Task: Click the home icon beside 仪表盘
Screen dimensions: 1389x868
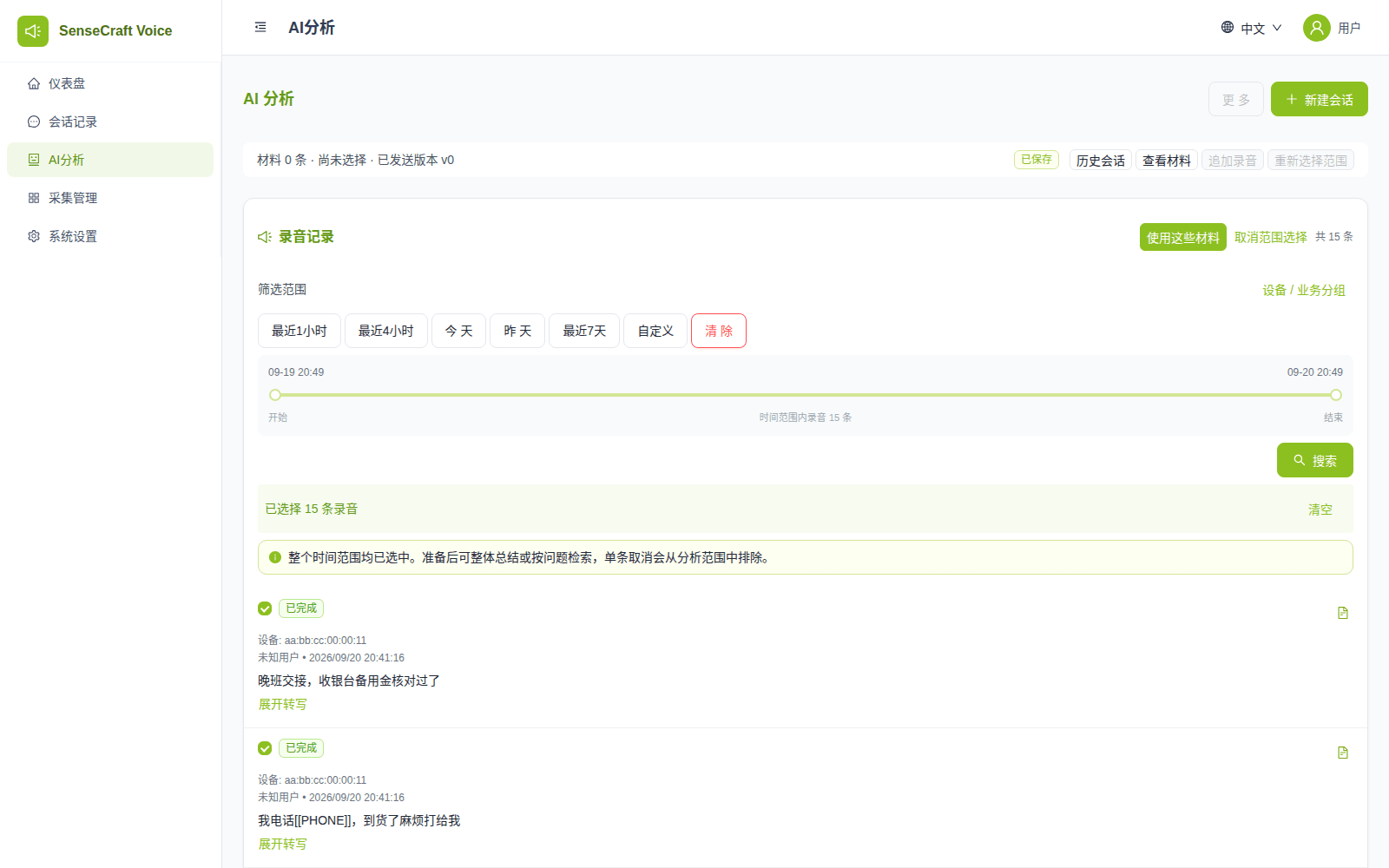Action: [34, 83]
